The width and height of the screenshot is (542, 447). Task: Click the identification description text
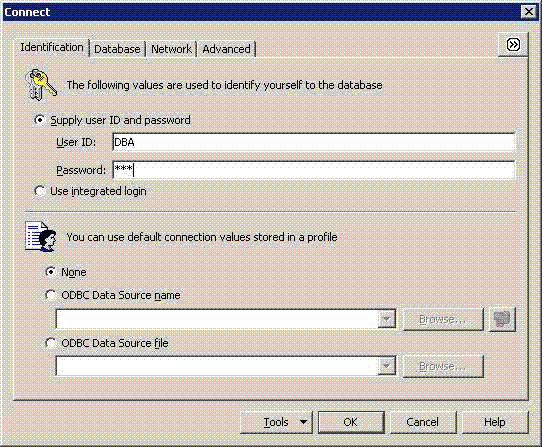click(x=224, y=85)
